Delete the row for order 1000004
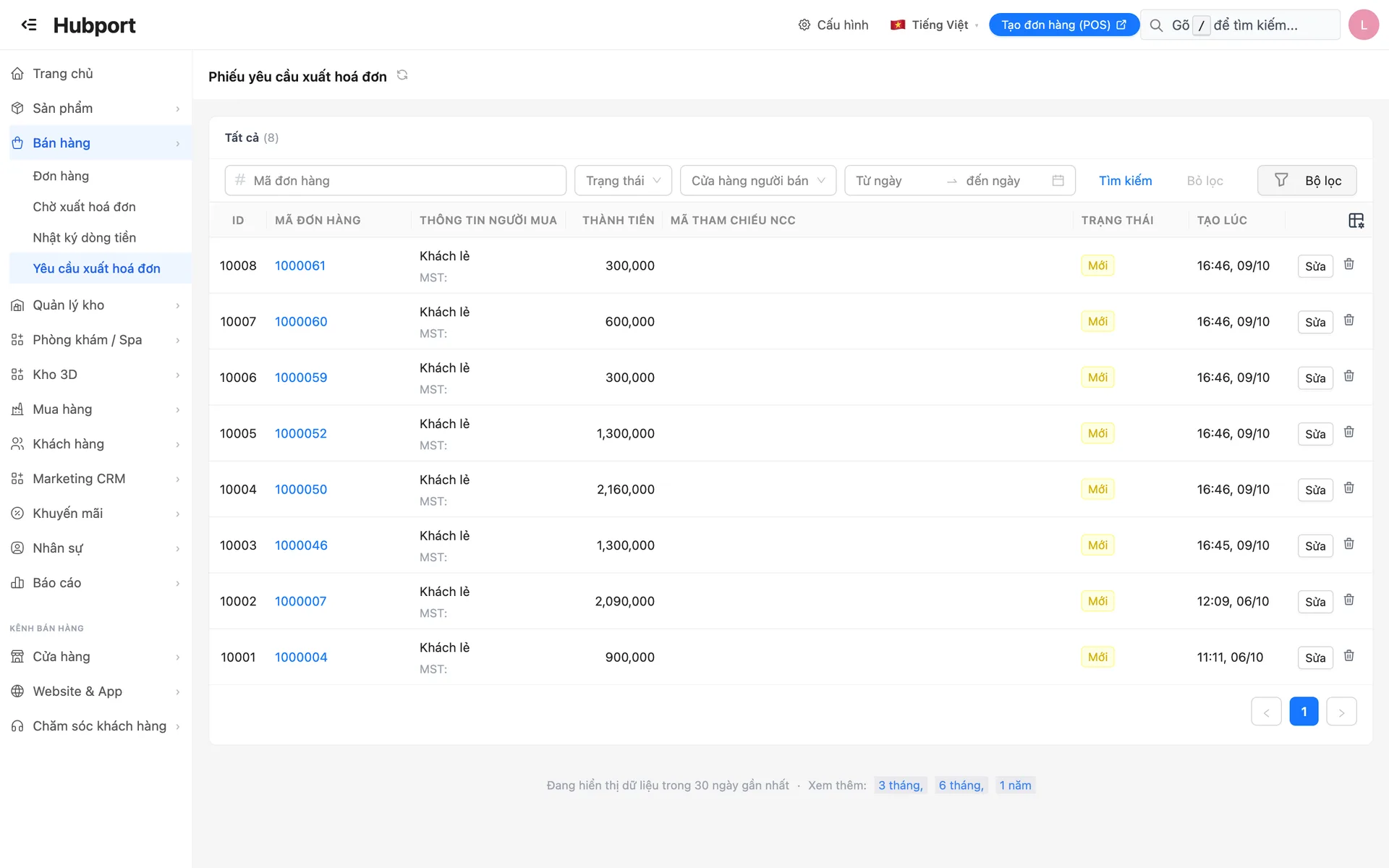The width and height of the screenshot is (1389, 868). 1349,656
